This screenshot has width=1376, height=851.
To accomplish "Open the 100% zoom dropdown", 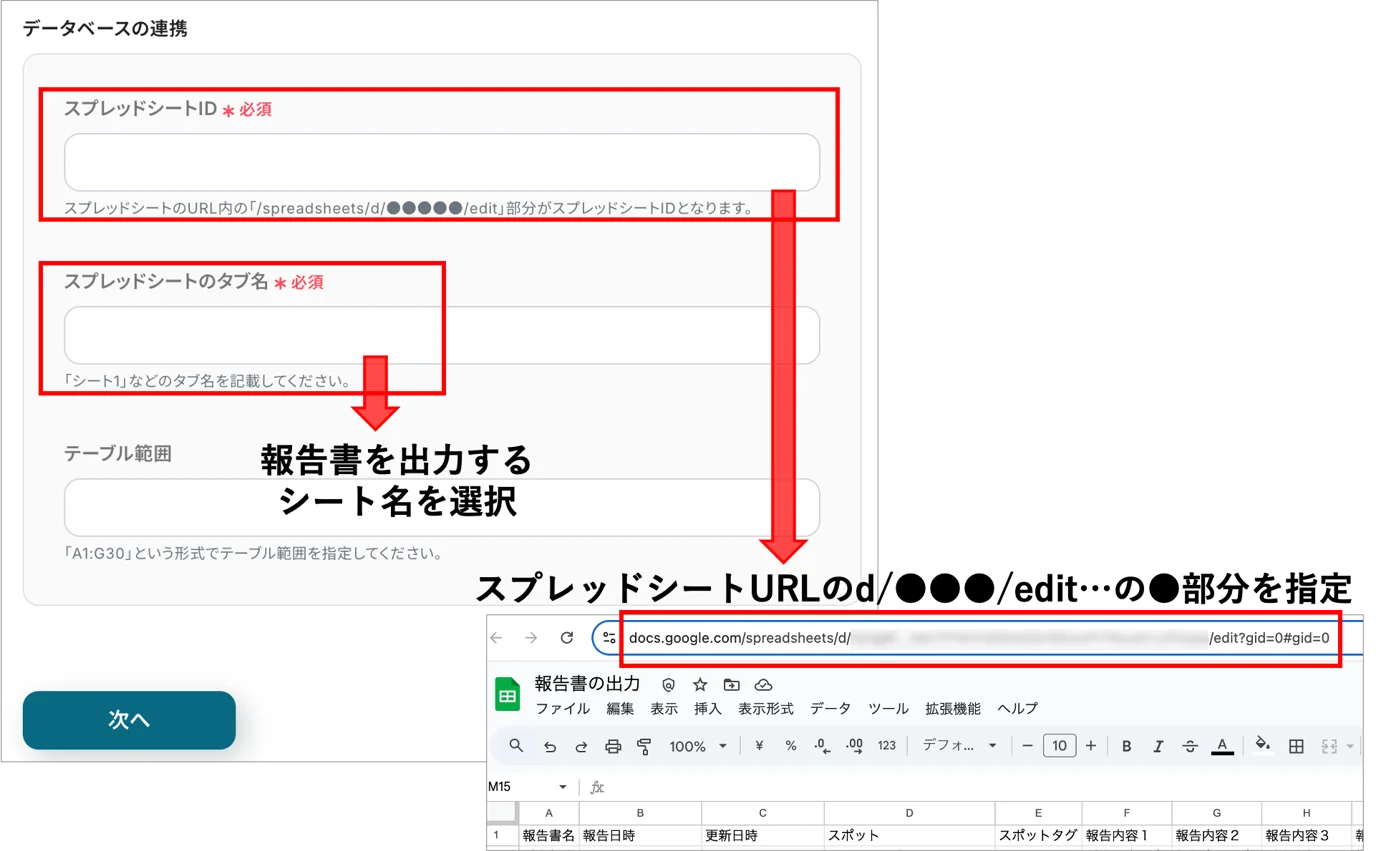I will point(697,746).
